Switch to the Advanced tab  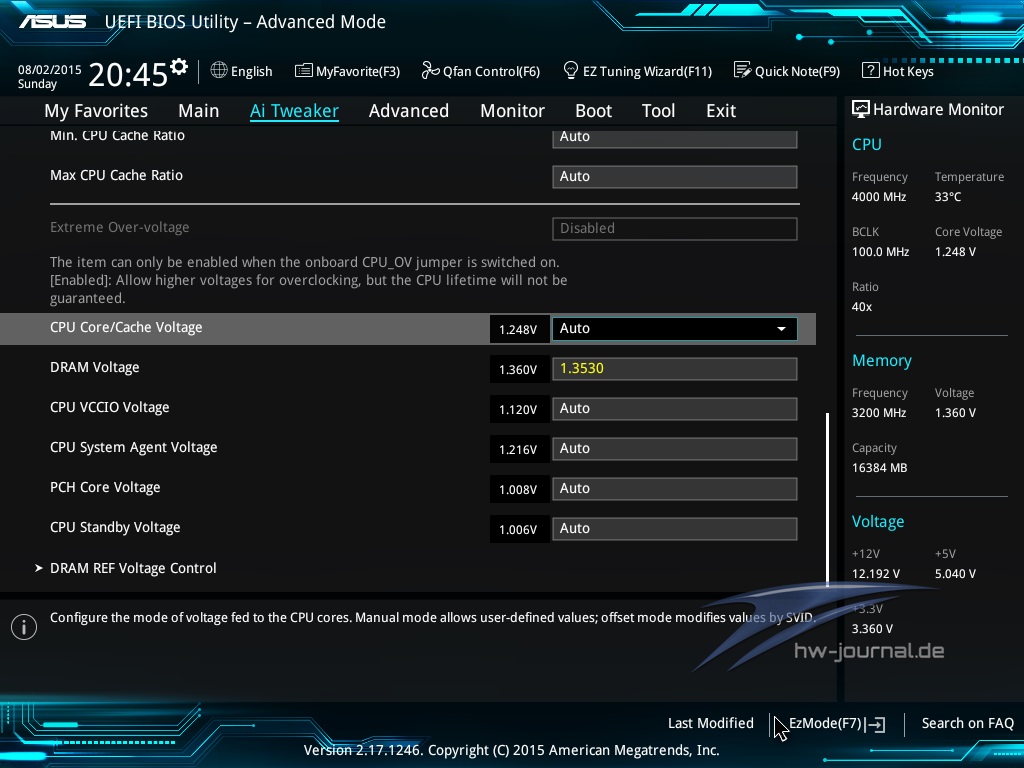(x=408, y=111)
